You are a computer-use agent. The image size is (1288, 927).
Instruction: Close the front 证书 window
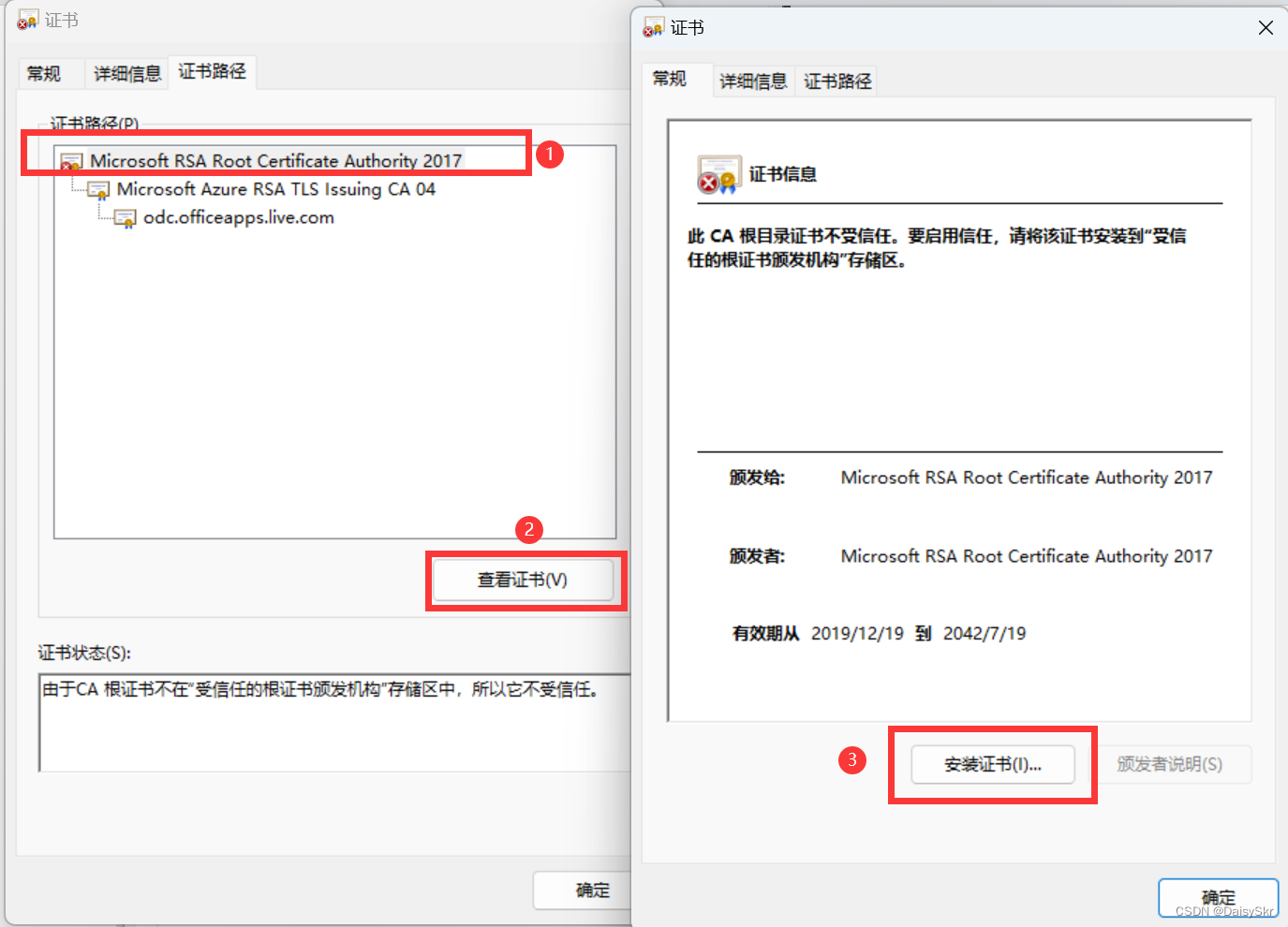click(1266, 28)
